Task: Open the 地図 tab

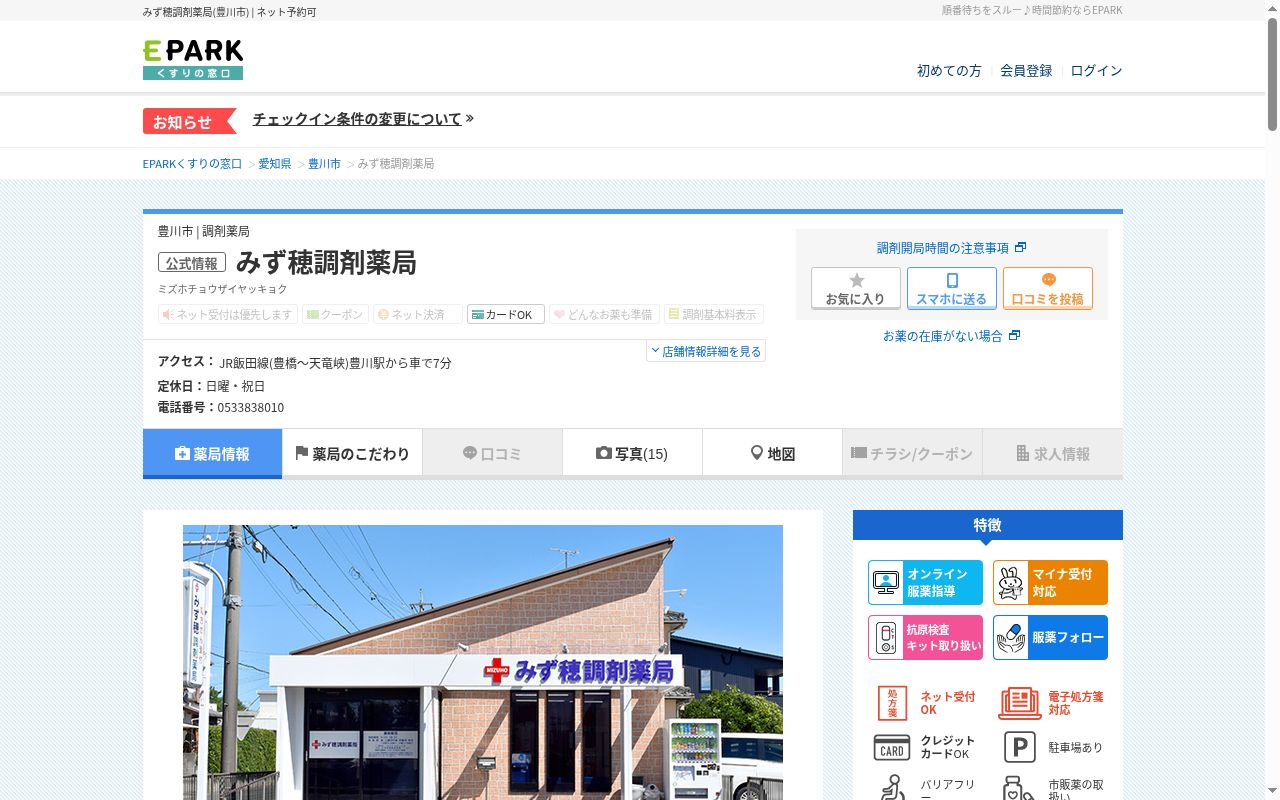Action: [772, 453]
